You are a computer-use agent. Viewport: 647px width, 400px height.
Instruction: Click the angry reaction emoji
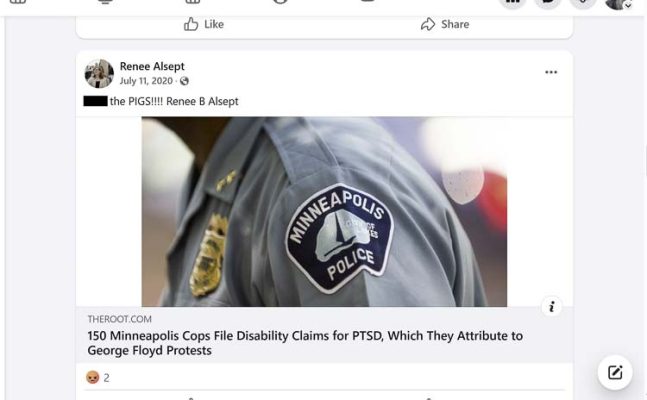click(93, 377)
